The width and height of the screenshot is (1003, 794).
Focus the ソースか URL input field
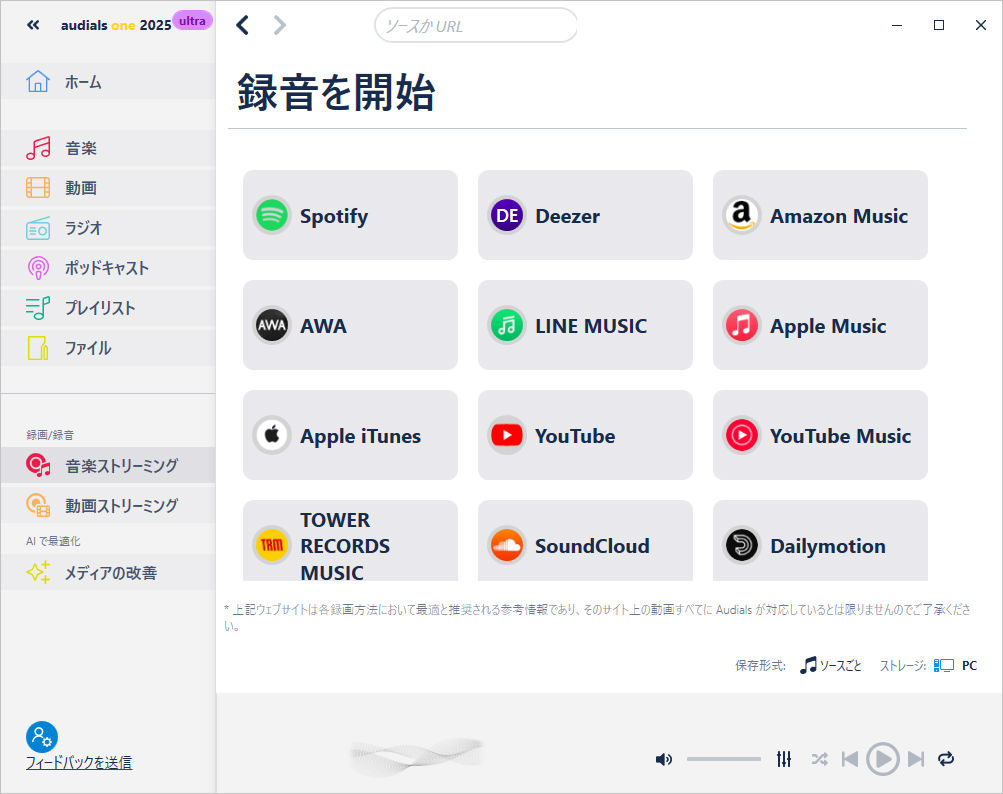[476, 26]
